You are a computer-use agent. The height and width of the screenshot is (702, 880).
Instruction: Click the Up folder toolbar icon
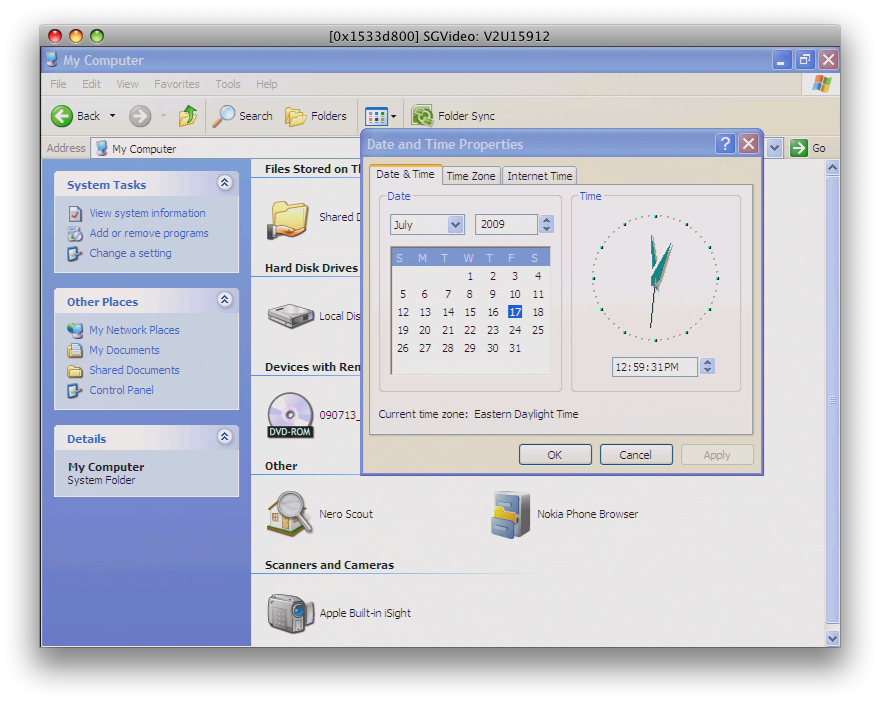tap(188, 116)
